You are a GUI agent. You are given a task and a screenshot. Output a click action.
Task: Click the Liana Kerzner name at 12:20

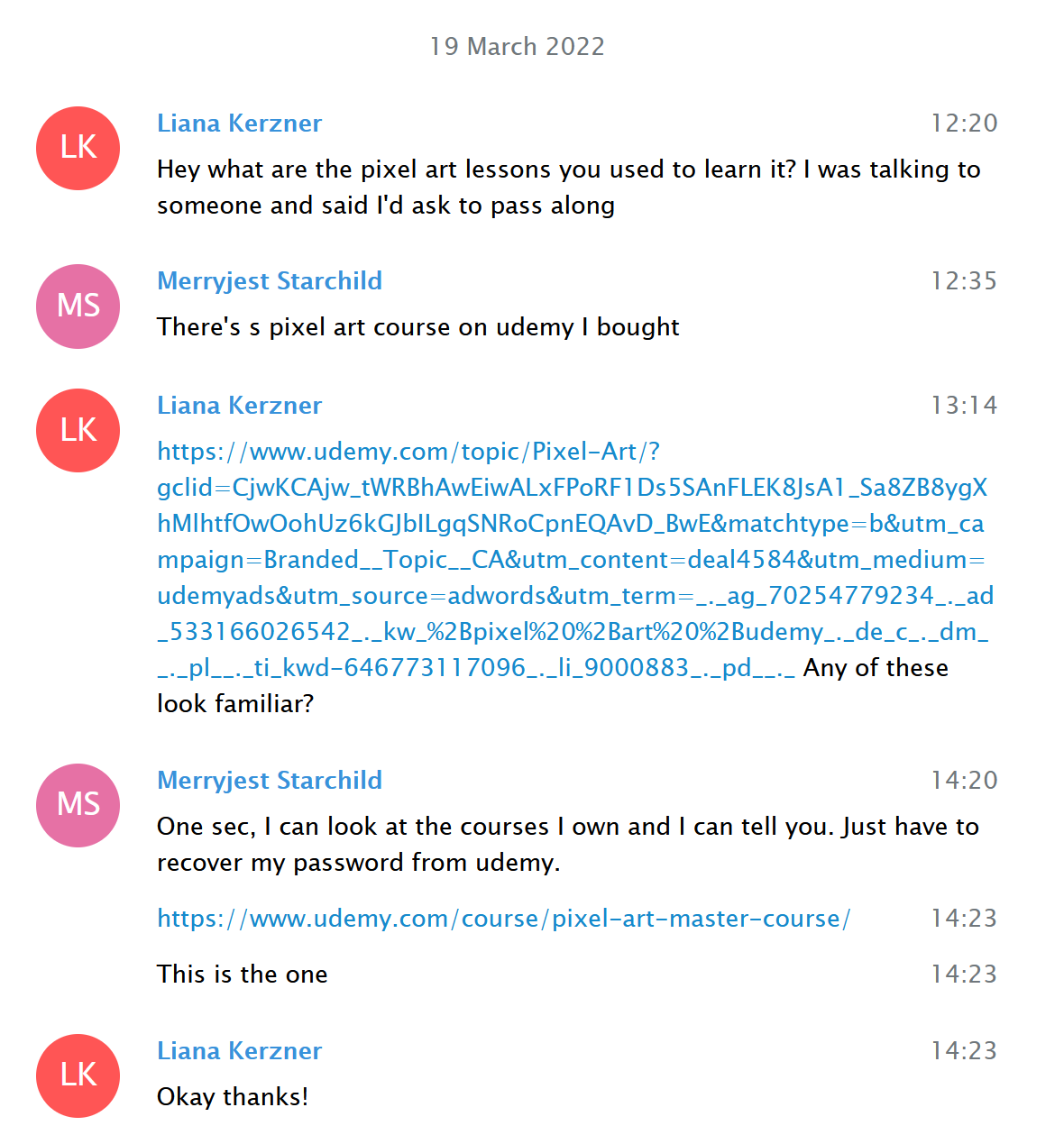239,124
